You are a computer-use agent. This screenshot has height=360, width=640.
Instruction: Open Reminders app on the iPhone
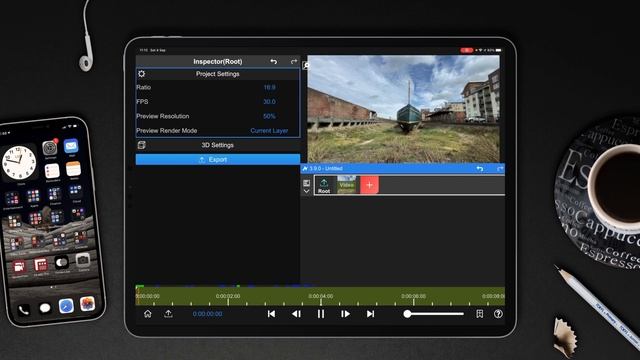52,171
